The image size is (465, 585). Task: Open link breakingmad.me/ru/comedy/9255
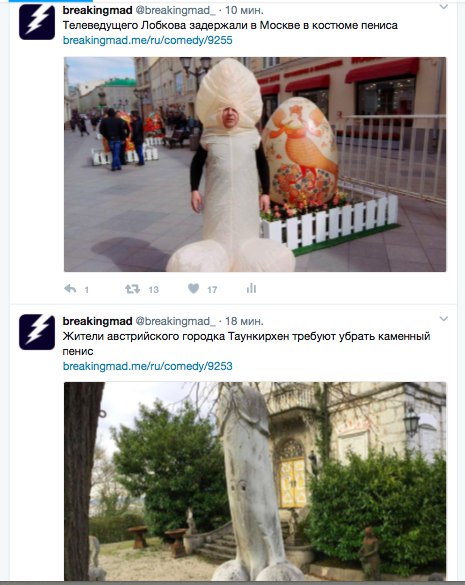pyautogui.click(x=147, y=40)
